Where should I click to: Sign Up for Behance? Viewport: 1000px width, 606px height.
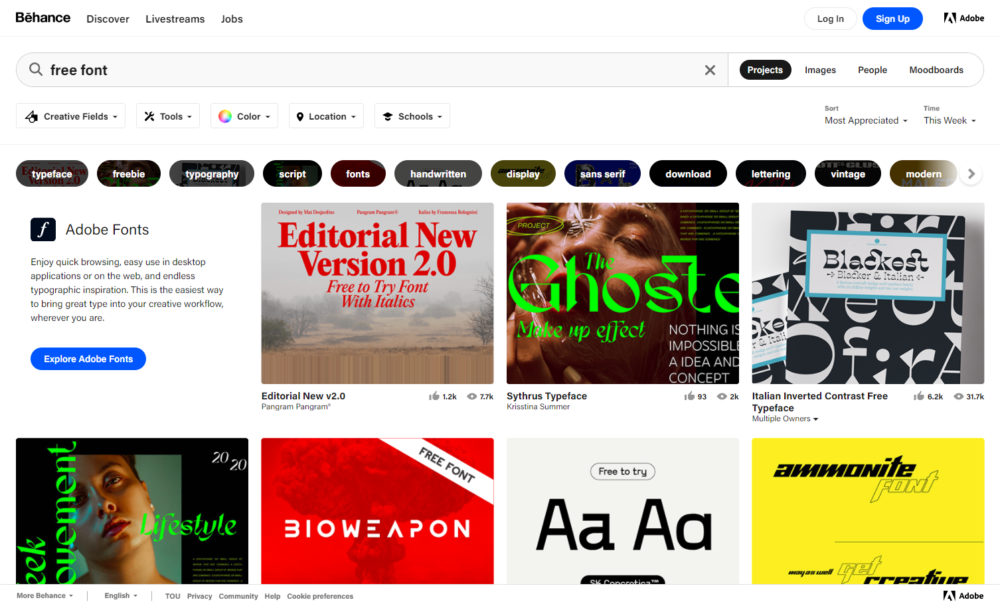(x=892, y=18)
